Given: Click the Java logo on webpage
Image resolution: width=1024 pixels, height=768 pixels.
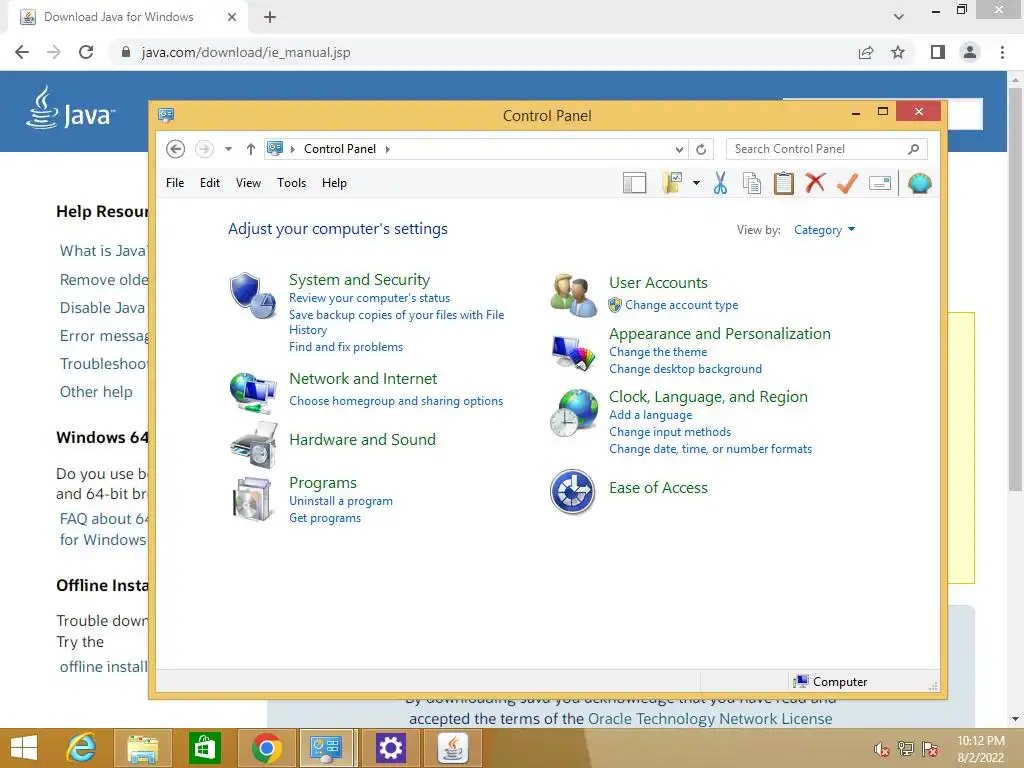Looking at the screenshot, I should [71, 108].
